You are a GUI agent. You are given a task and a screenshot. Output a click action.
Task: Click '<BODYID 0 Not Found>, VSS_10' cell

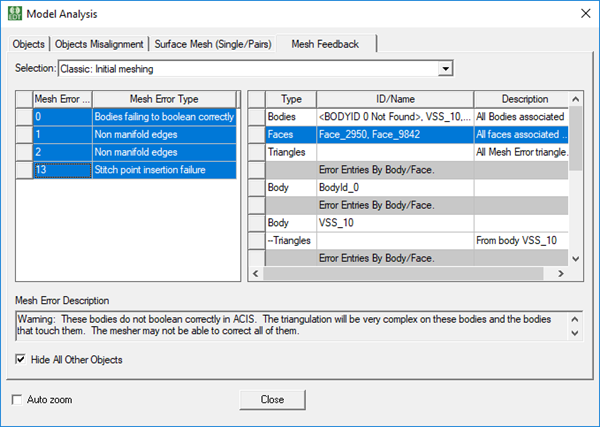pyautogui.click(x=395, y=117)
